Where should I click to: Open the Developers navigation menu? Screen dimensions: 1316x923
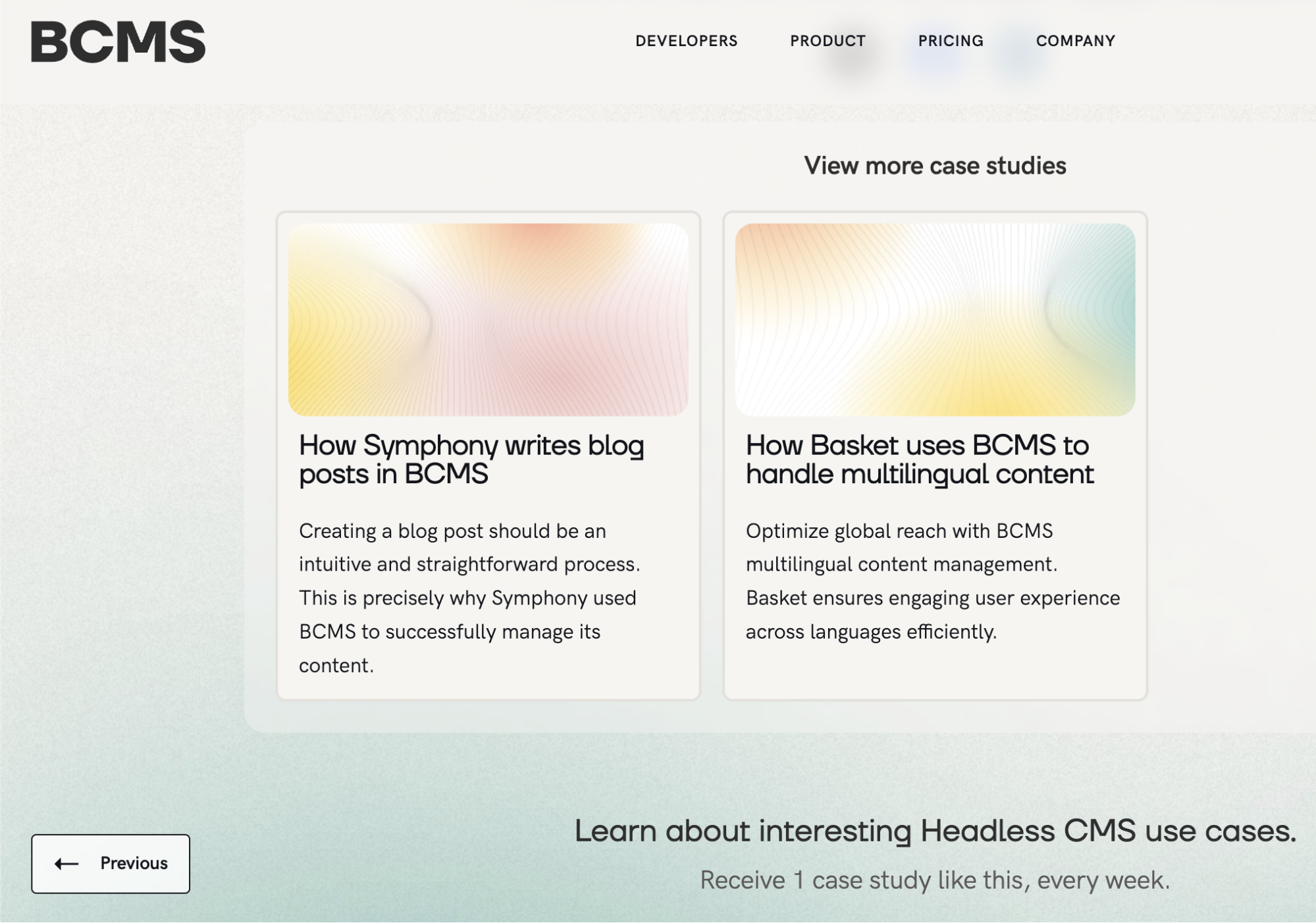pos(686,41)
